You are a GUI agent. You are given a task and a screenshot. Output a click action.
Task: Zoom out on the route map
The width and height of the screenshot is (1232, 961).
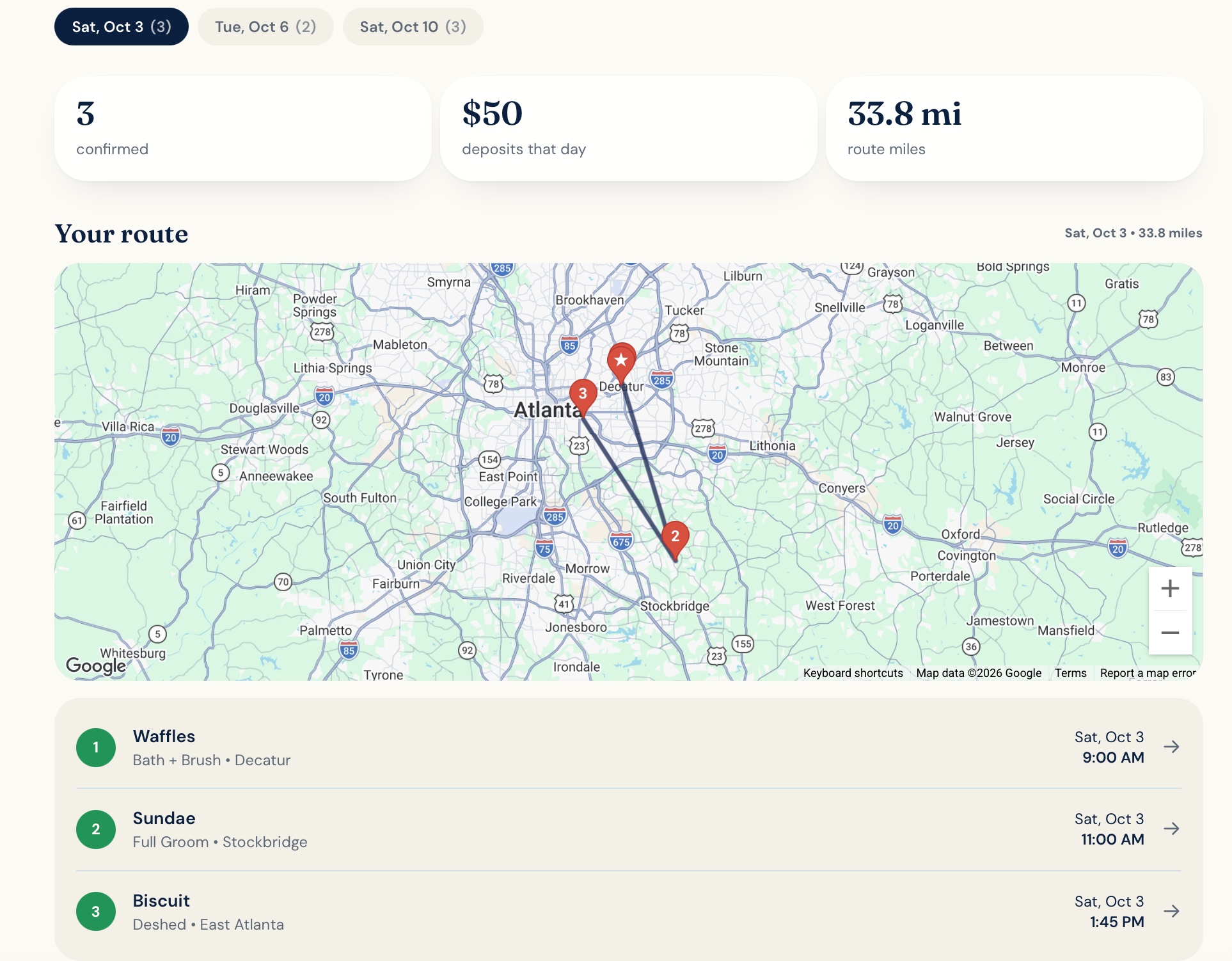click(1170, 633)
